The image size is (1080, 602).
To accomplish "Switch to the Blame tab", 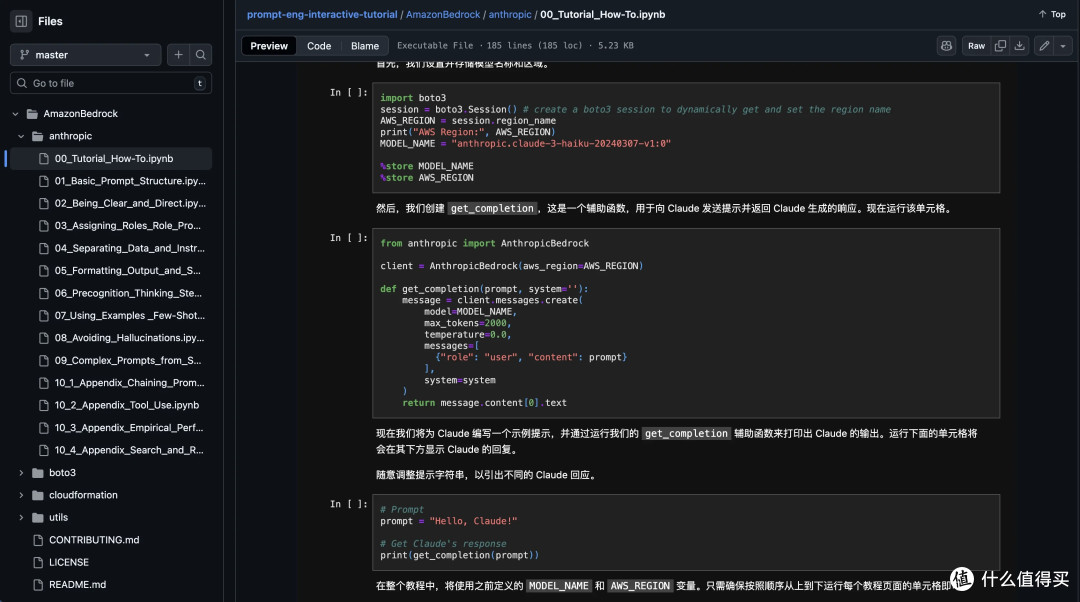I will click(x=364, y=46).
